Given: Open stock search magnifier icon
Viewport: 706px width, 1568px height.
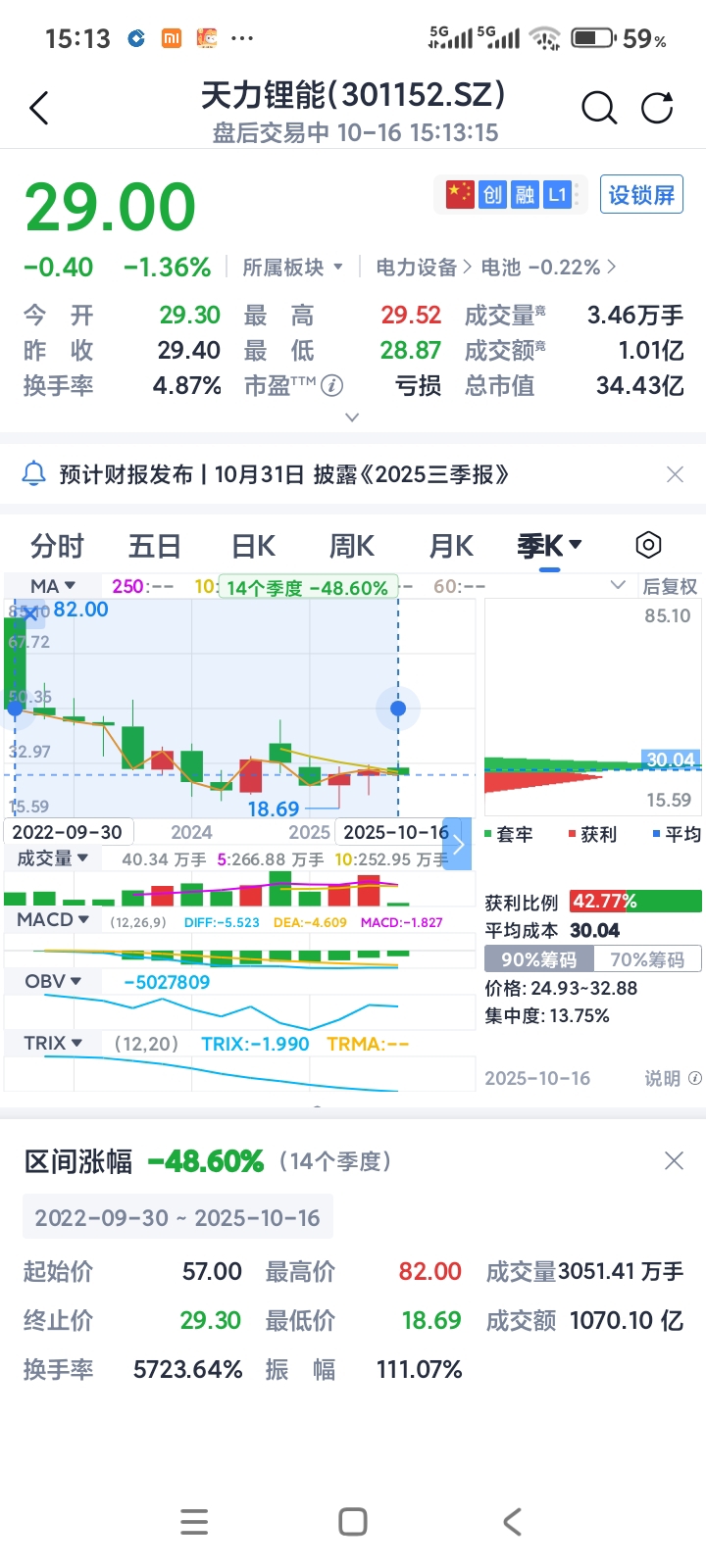Looking at the screenshot, I should (x=598, y=108).
